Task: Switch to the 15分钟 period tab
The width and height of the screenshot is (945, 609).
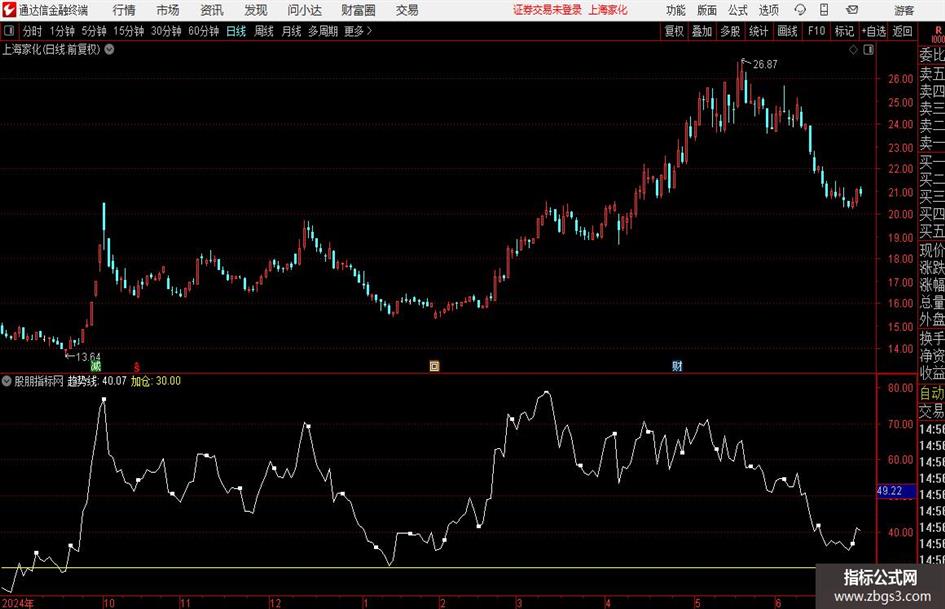Action: pyautogui.click(x=129, y=31)
